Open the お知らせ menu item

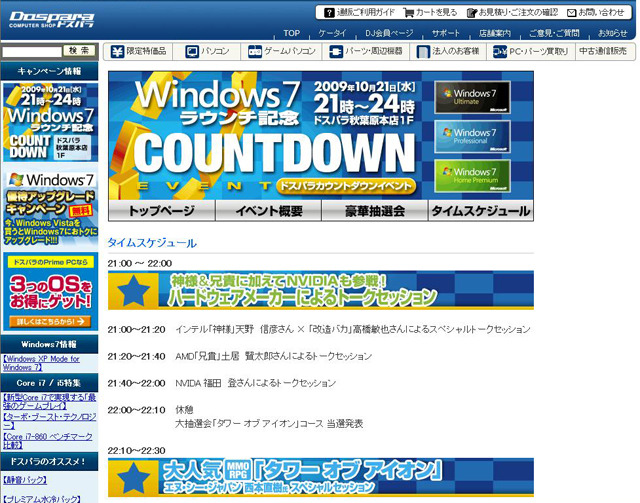coord(613,33)
